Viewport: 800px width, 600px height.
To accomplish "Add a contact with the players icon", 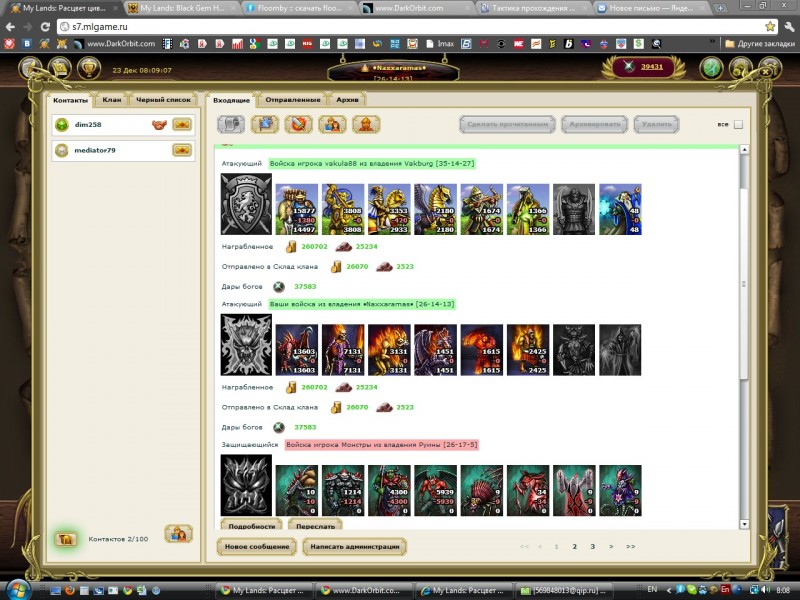I will [x=178, y=534].
